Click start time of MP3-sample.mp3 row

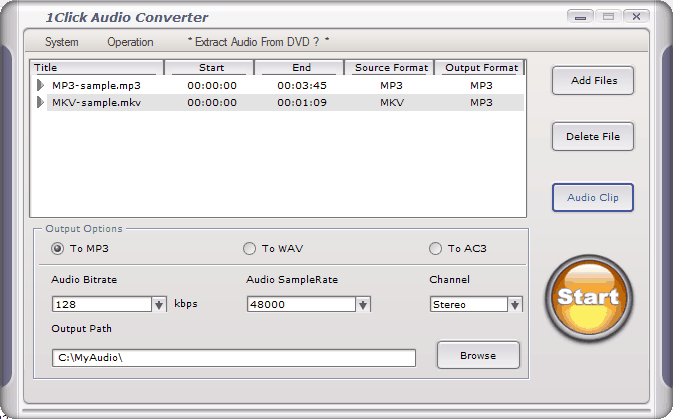[212, 85]
